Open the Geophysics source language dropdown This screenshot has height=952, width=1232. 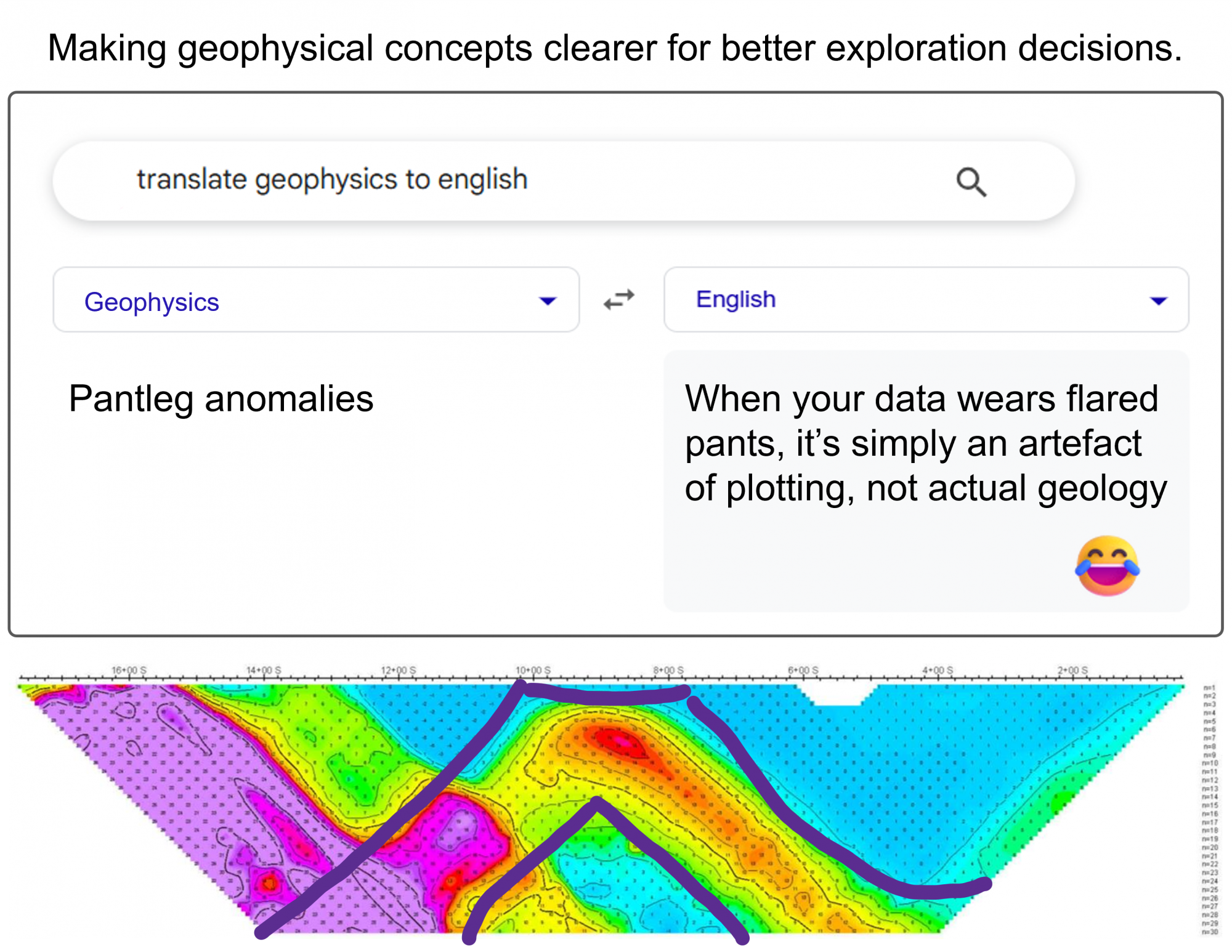click(x=316, y=300)
